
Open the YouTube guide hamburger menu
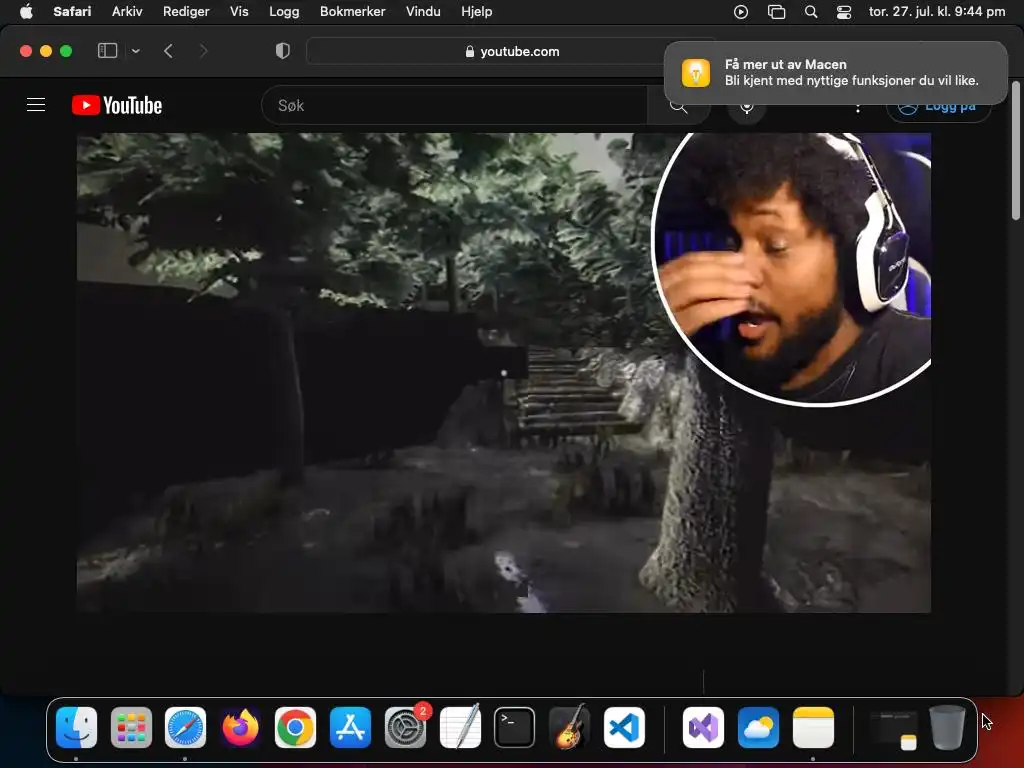pos(36,105)
